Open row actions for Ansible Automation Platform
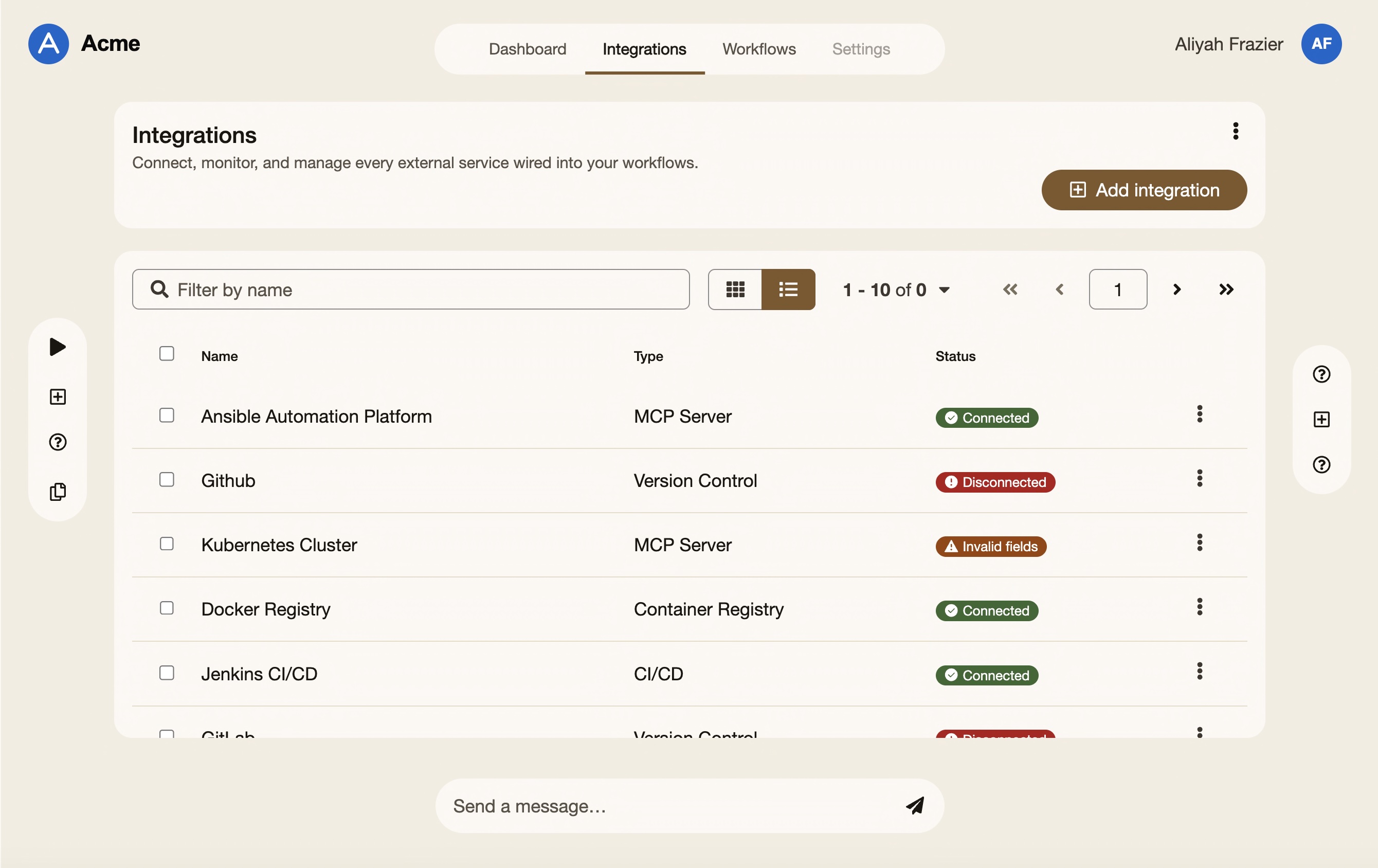The image size is (1378, 868). 1200,413
